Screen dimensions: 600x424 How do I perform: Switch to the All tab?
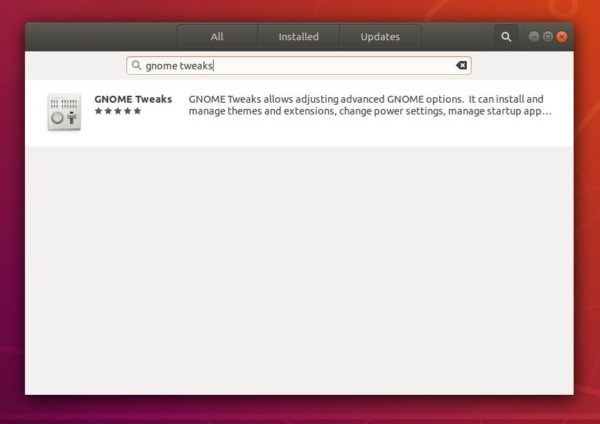click(x=217, y=37)
